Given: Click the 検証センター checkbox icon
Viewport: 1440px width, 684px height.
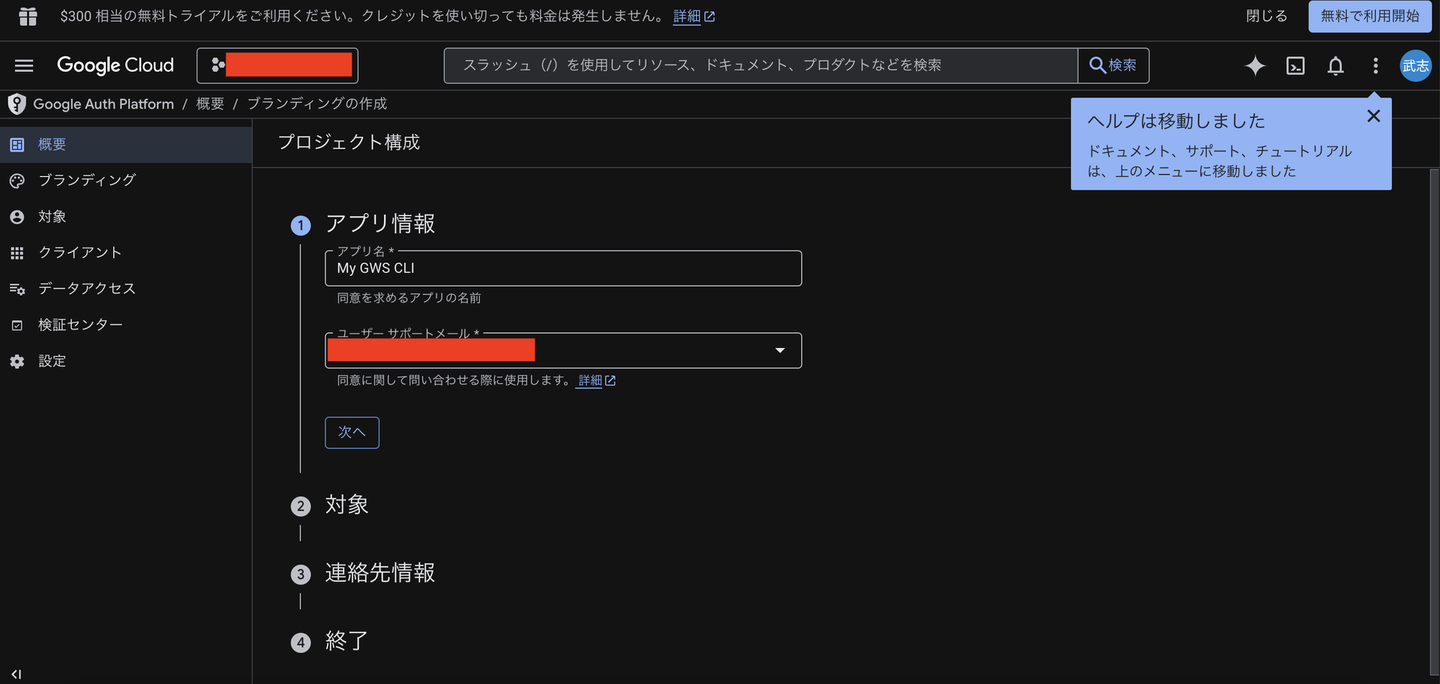Looking at the screenshot, I should coord(17,325).
